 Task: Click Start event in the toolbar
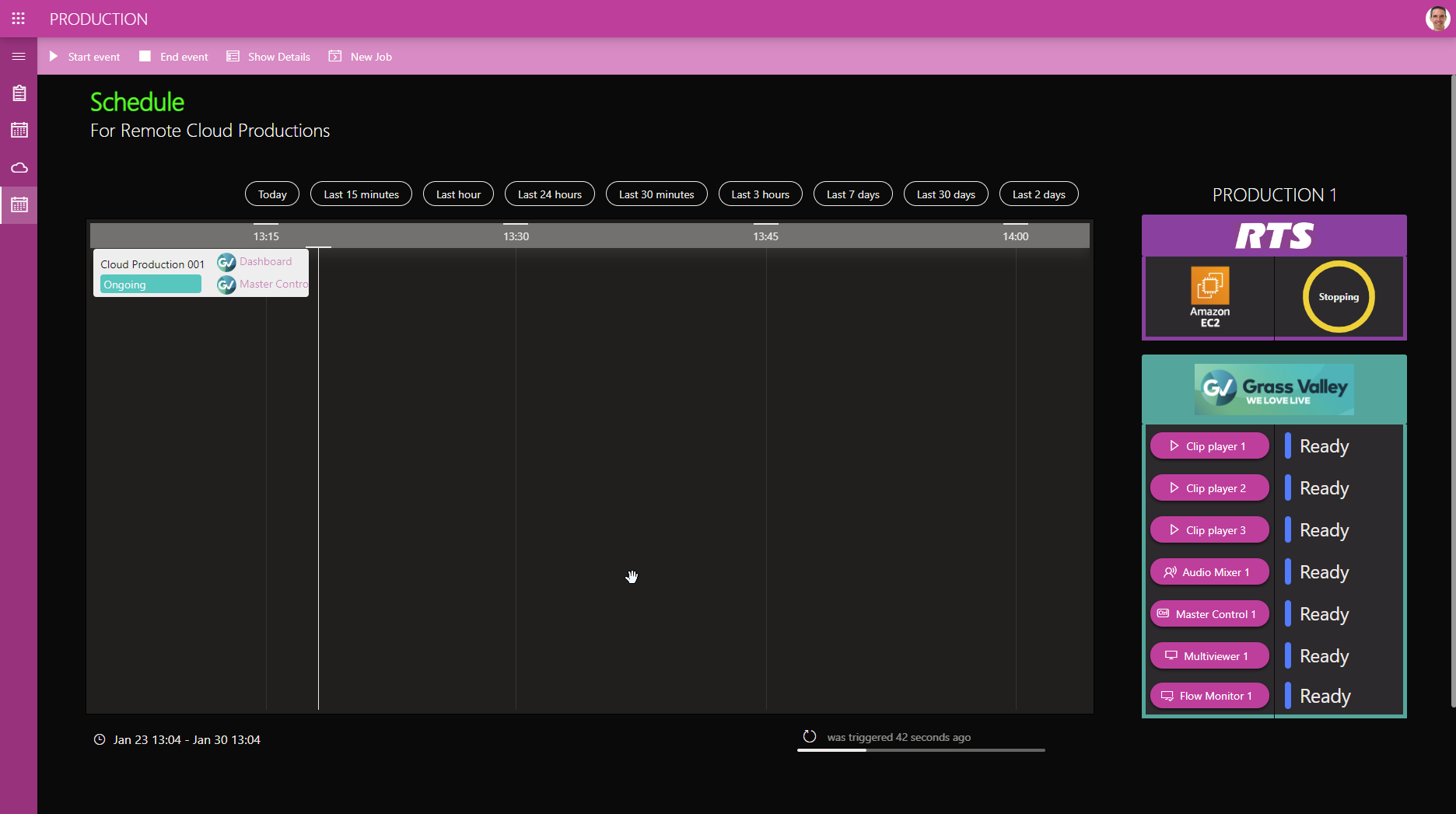pyautogui.click(x=85, y=57)
